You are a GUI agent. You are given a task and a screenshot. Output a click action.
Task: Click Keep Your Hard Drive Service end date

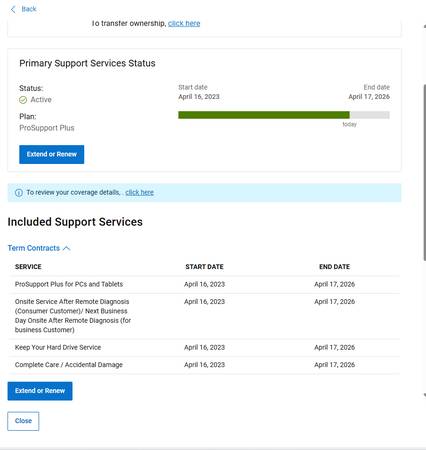click(x=334, y=347)
